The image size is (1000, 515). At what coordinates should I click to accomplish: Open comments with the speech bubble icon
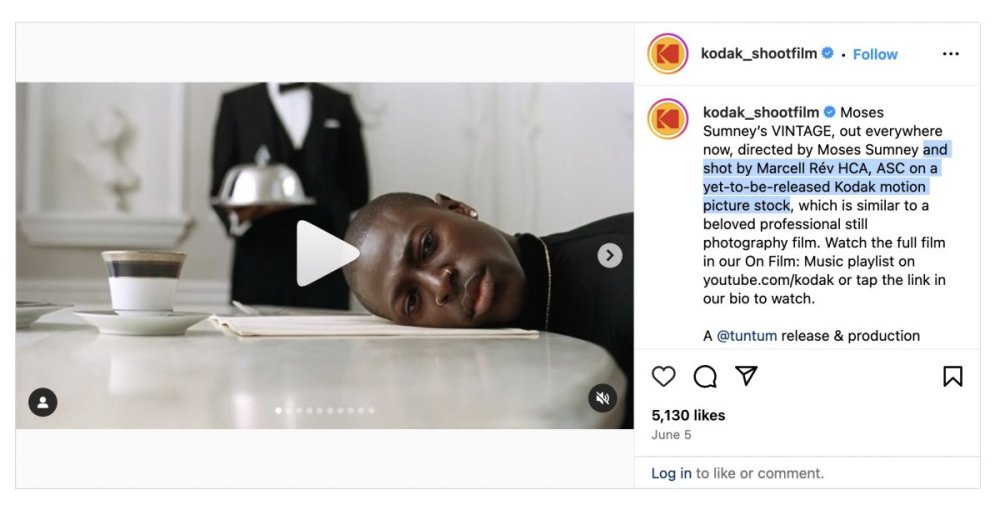[705, 377]
